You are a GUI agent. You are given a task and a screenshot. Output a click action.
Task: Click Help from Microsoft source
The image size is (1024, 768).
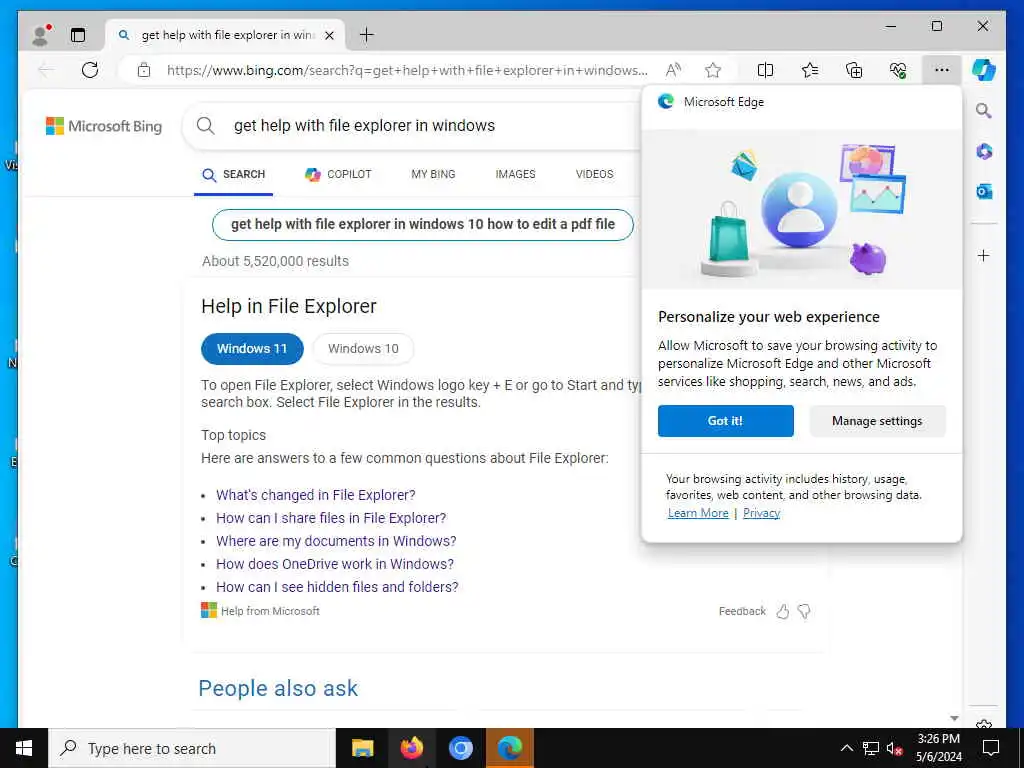pyautogui.click(x=261, y=611)
